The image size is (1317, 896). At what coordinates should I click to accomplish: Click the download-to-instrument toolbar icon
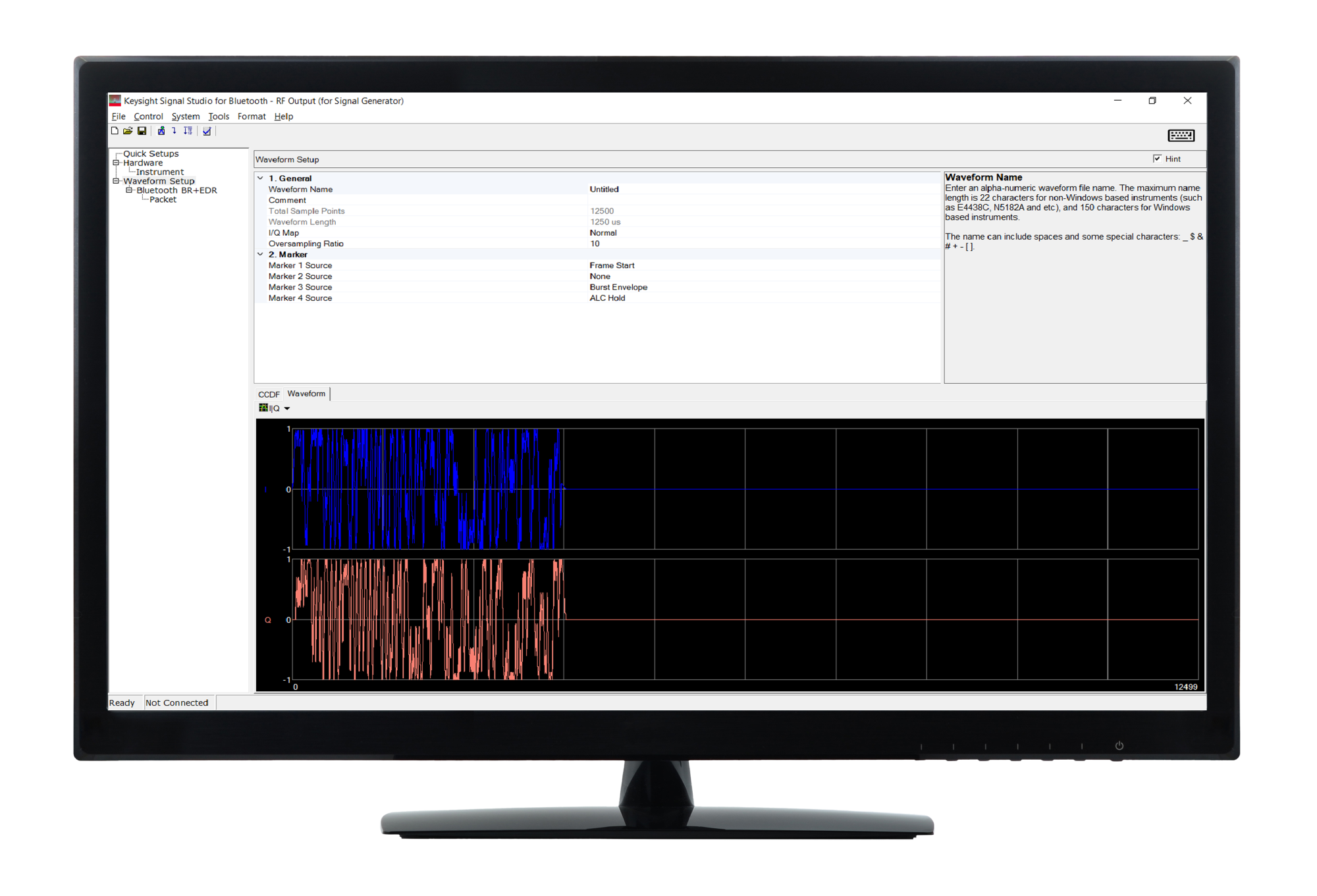pyautogui.click(x=161, y=131)
